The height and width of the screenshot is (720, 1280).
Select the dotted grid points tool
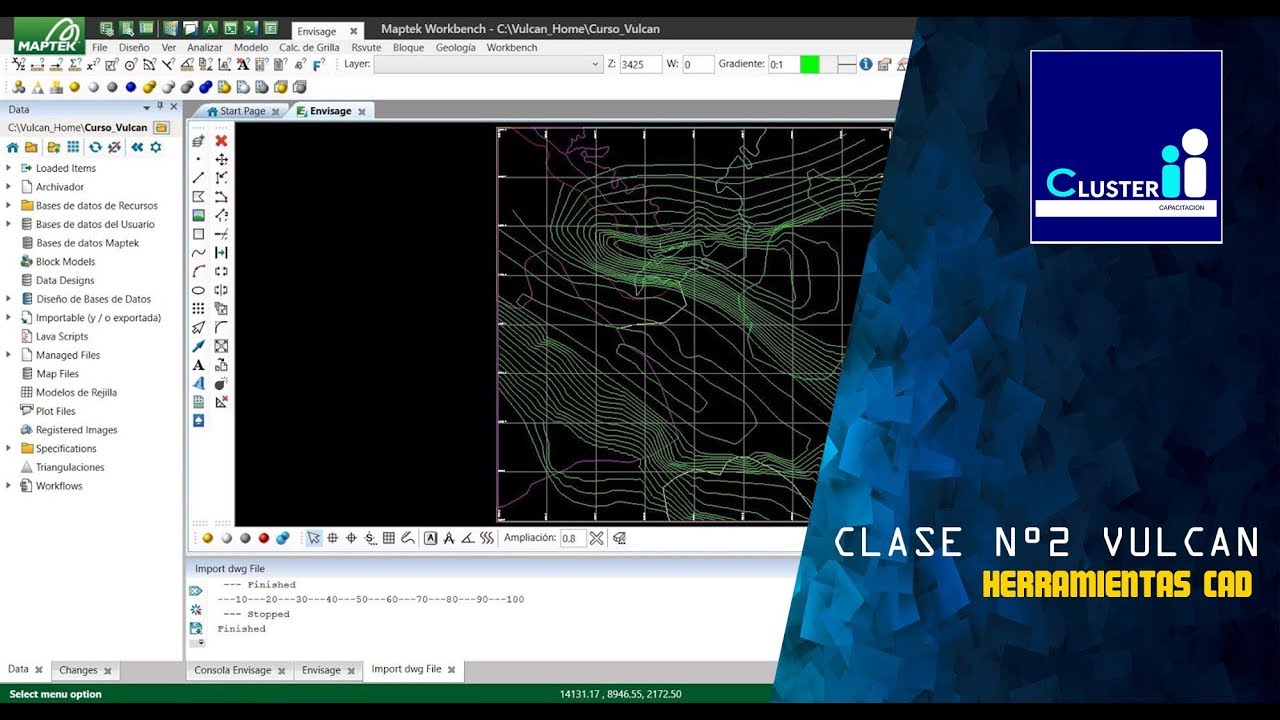coord(198,309)
